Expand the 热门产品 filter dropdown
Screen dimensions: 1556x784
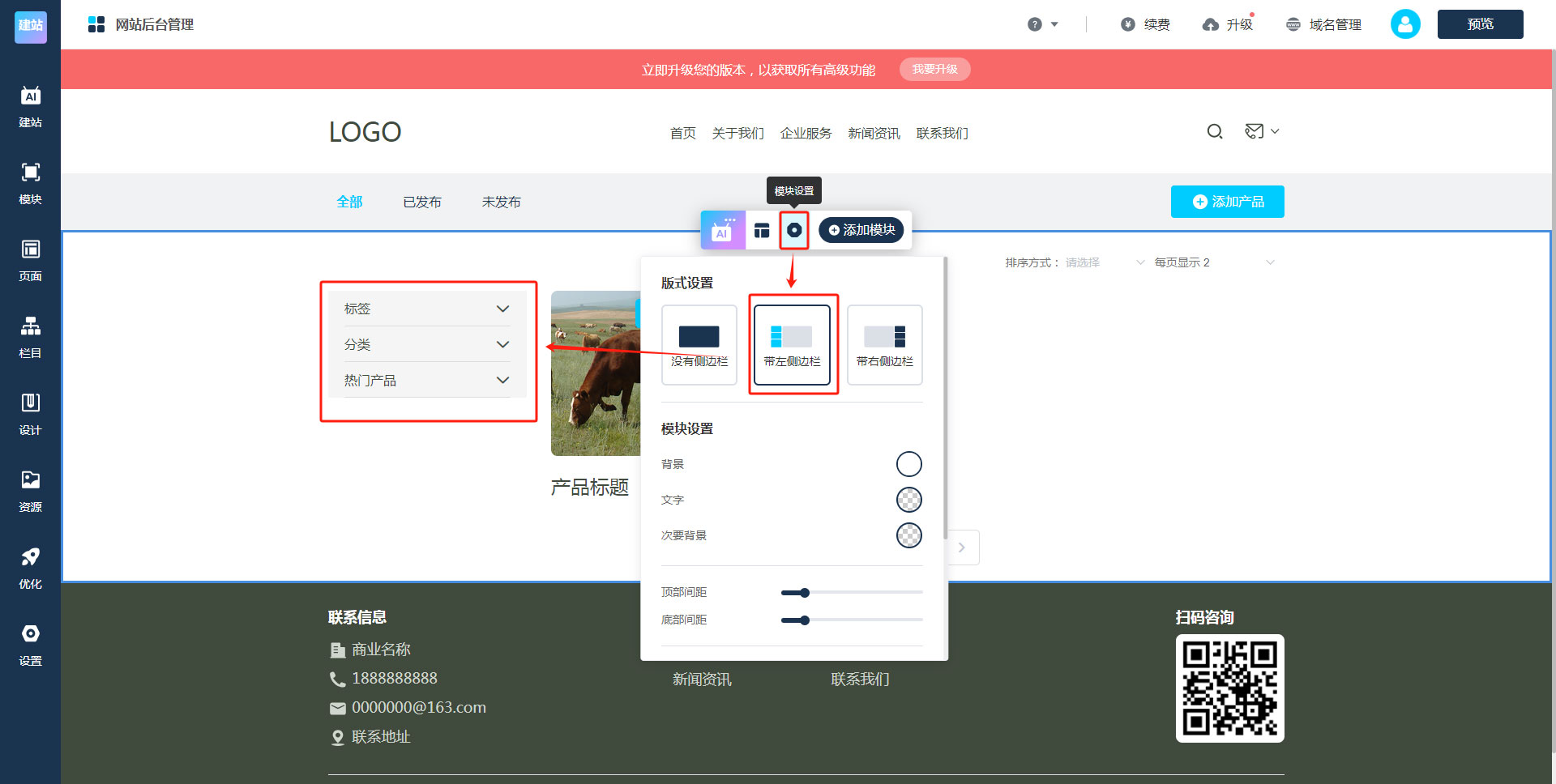point(427,380)
